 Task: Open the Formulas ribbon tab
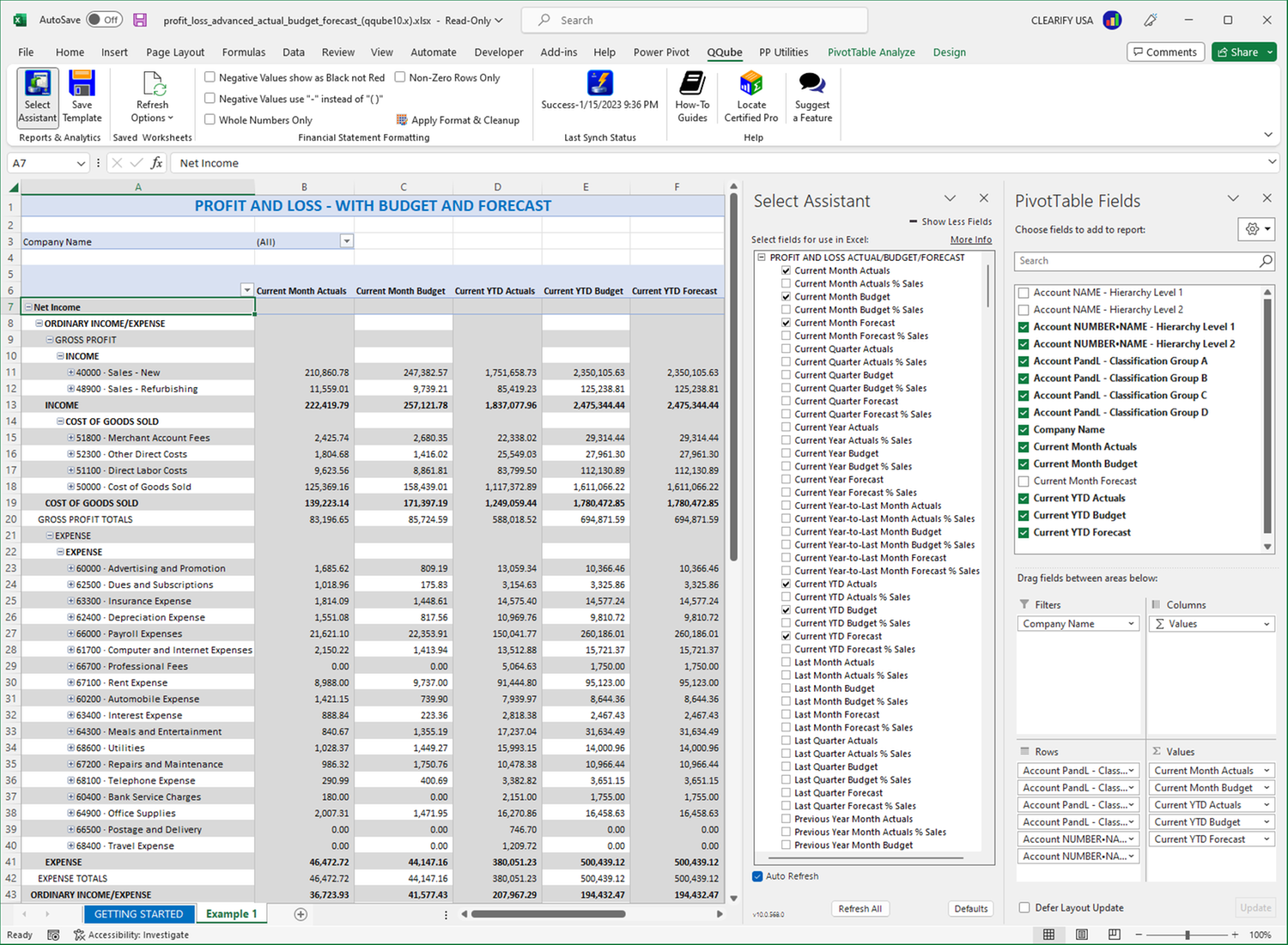[244, 52]
